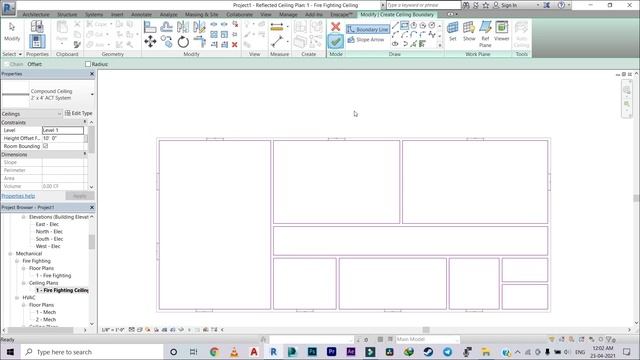Toggle the Radius checkbox
Image resolution: width=640 pixels, height=360 pixels.
pyautogui.click(x=88, y=64)
